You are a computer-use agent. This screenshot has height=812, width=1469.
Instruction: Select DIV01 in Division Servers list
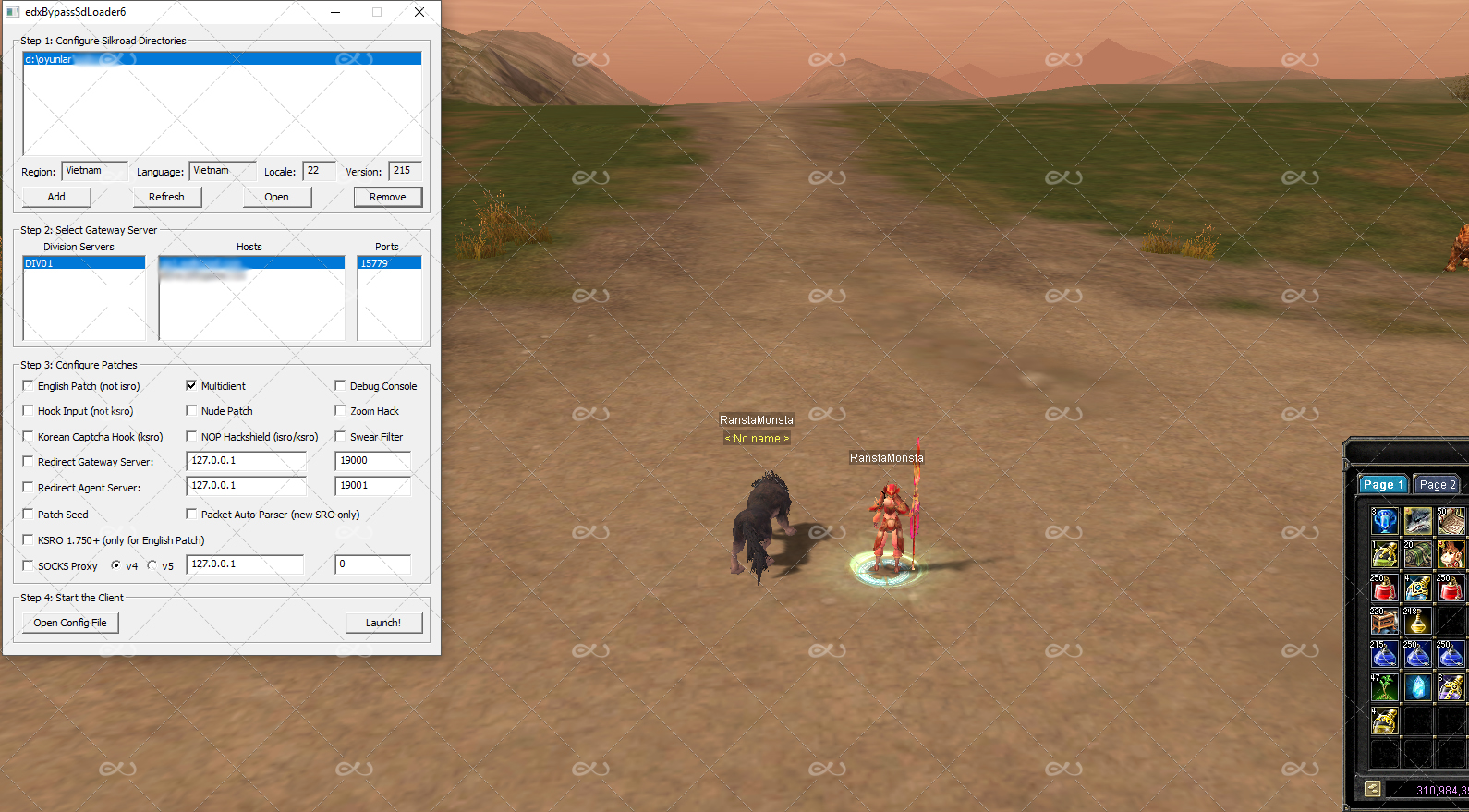(x=84, y=263)
